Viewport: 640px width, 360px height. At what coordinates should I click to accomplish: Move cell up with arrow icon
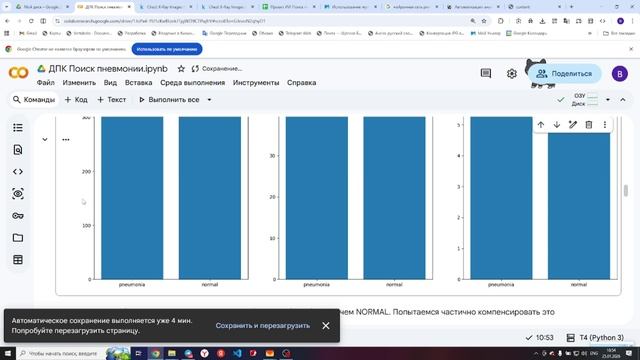pos(541,125)
